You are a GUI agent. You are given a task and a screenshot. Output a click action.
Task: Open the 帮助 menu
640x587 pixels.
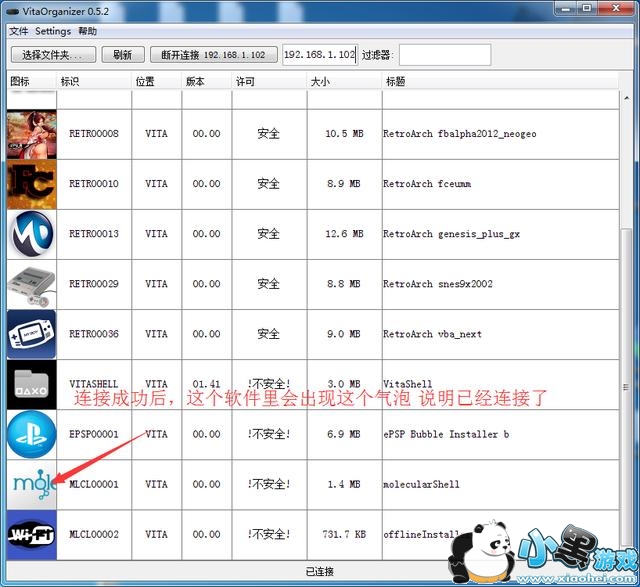[x=87, y=31]
